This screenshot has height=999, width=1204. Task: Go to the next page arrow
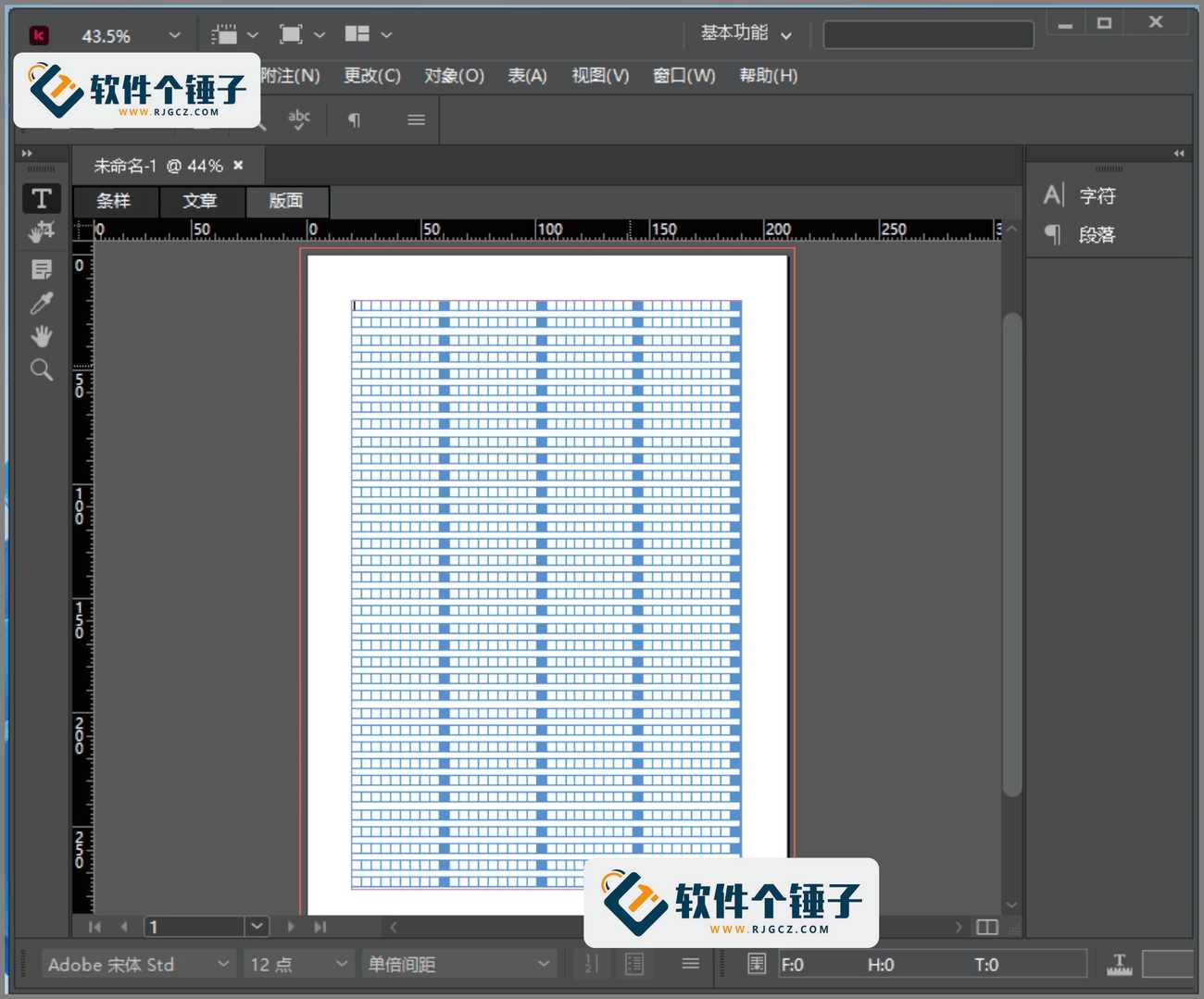(291, 927)
